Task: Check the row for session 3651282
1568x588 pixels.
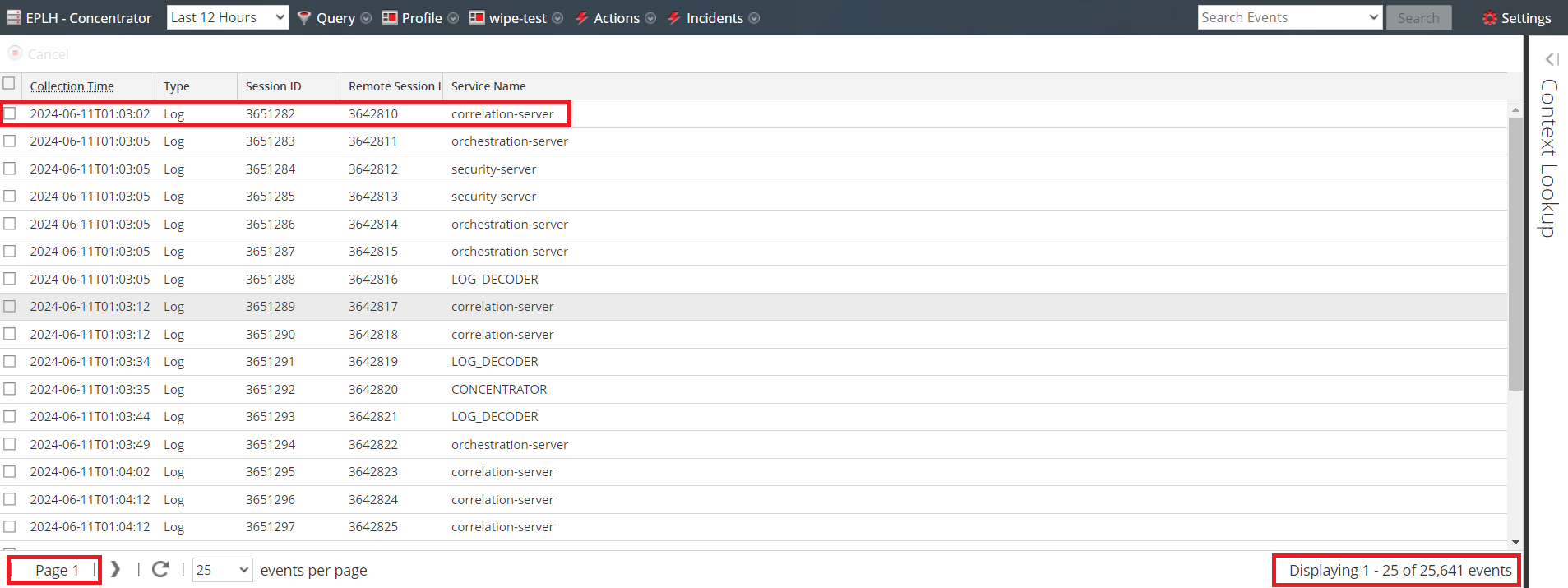Action: coord(10,113)
